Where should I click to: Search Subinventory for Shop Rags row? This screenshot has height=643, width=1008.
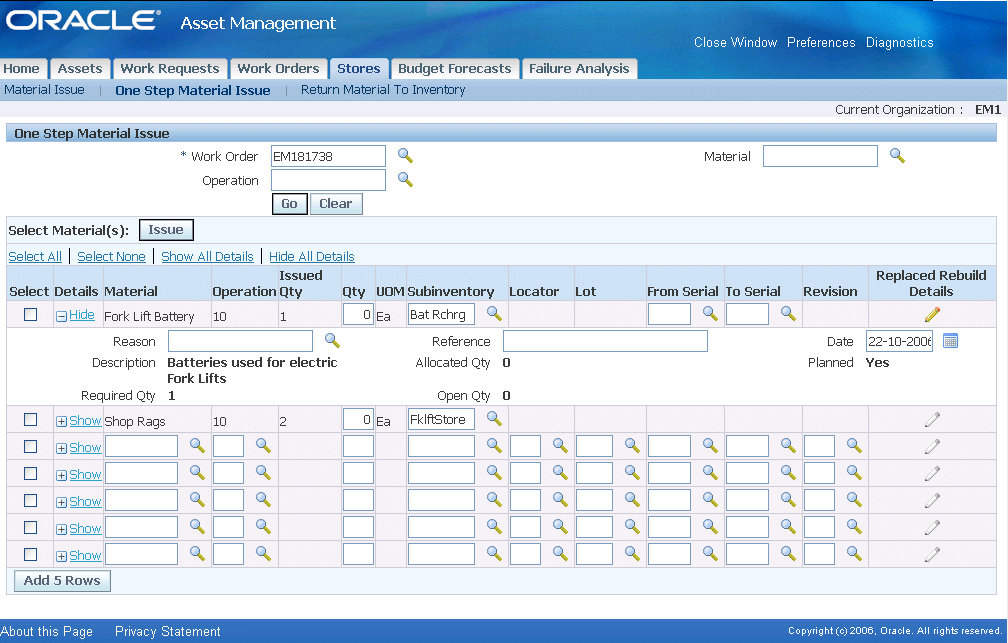coord(494,419)
